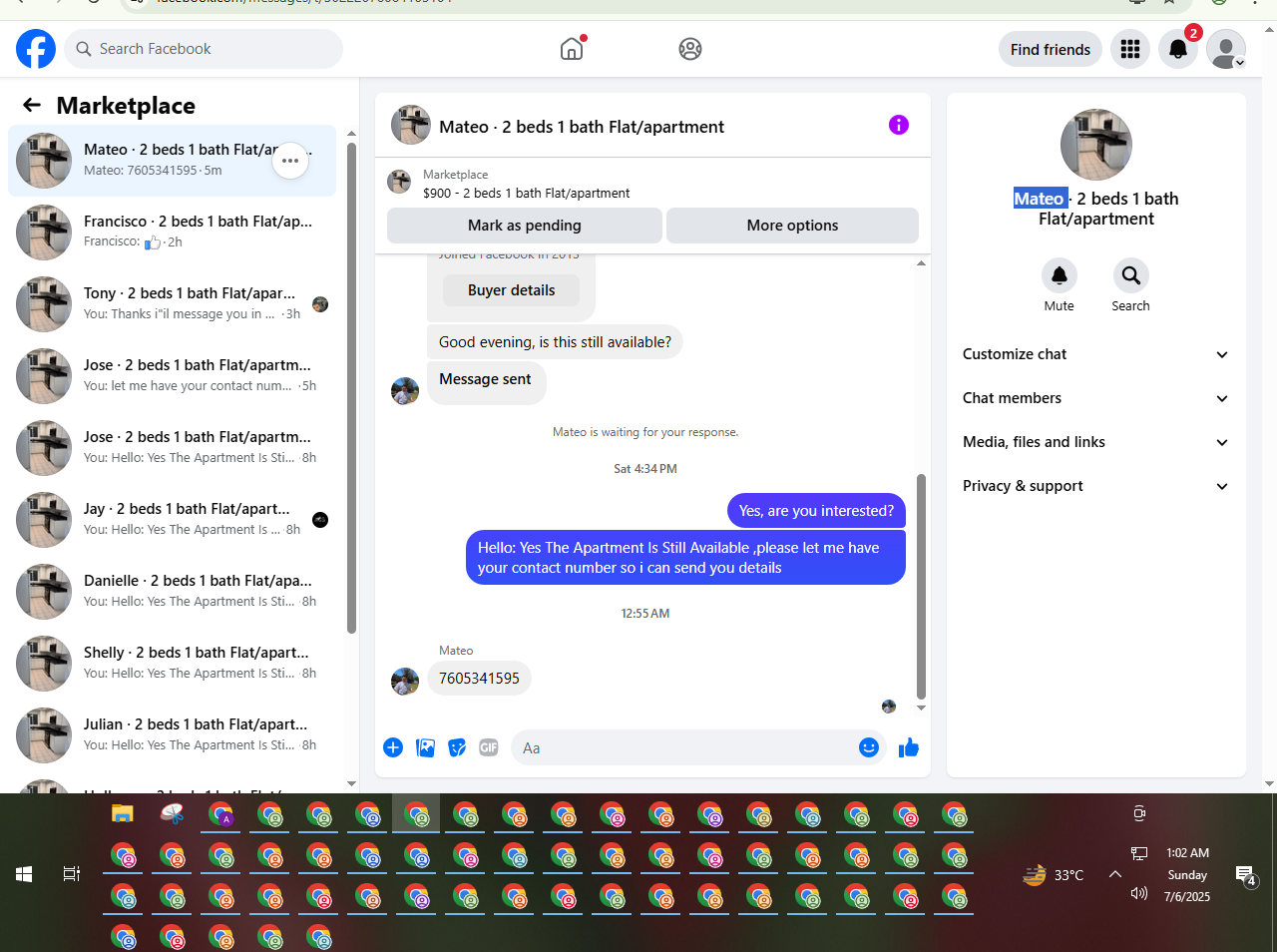The width and height of the screenshot is (1277, 952).
Task: Click the chat messages scrollbar thumb
Action: click(x=921, y=587)
